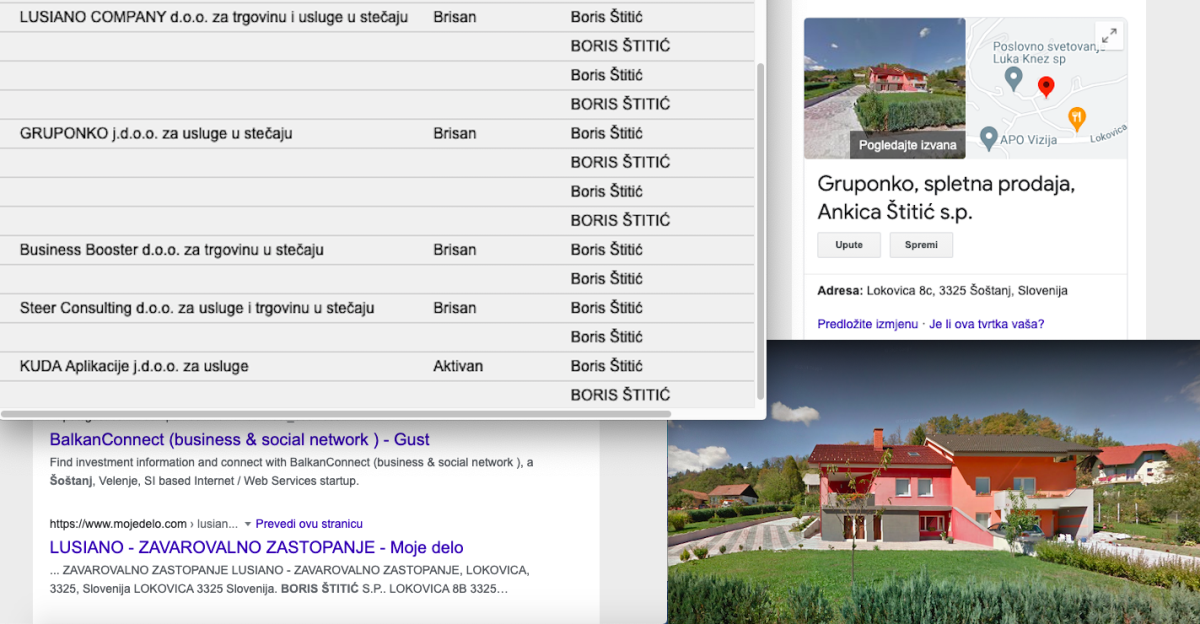Click the map thumbnail in business panel
Viewport: 1200px width, 624px height.
1046,88
